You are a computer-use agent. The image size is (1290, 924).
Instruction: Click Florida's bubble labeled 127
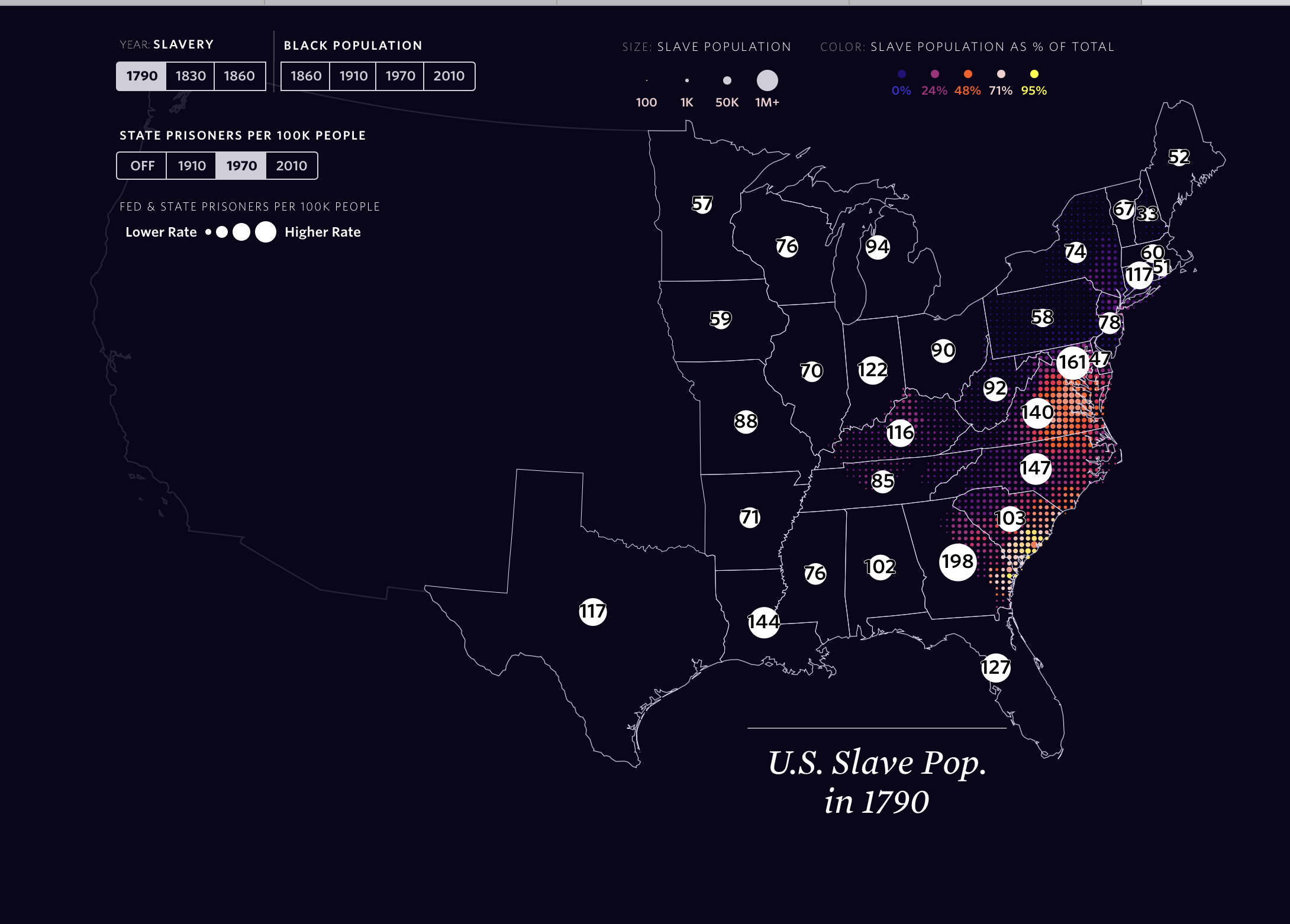(x=996, y=668)
